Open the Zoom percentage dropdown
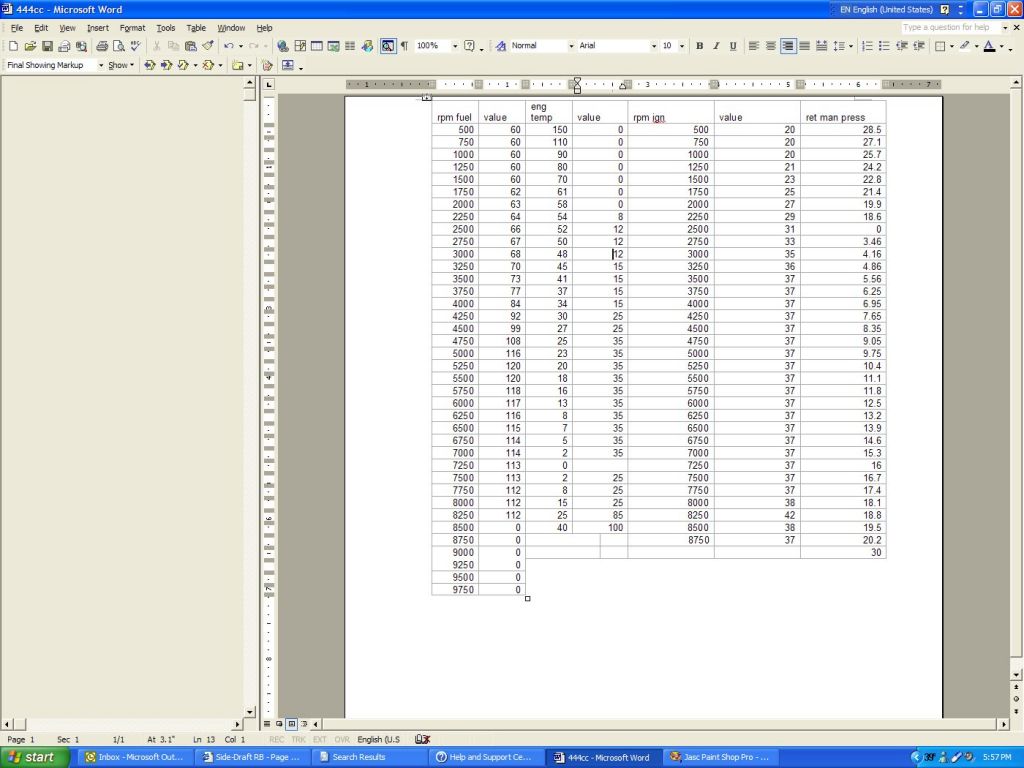 pos(455,46)
